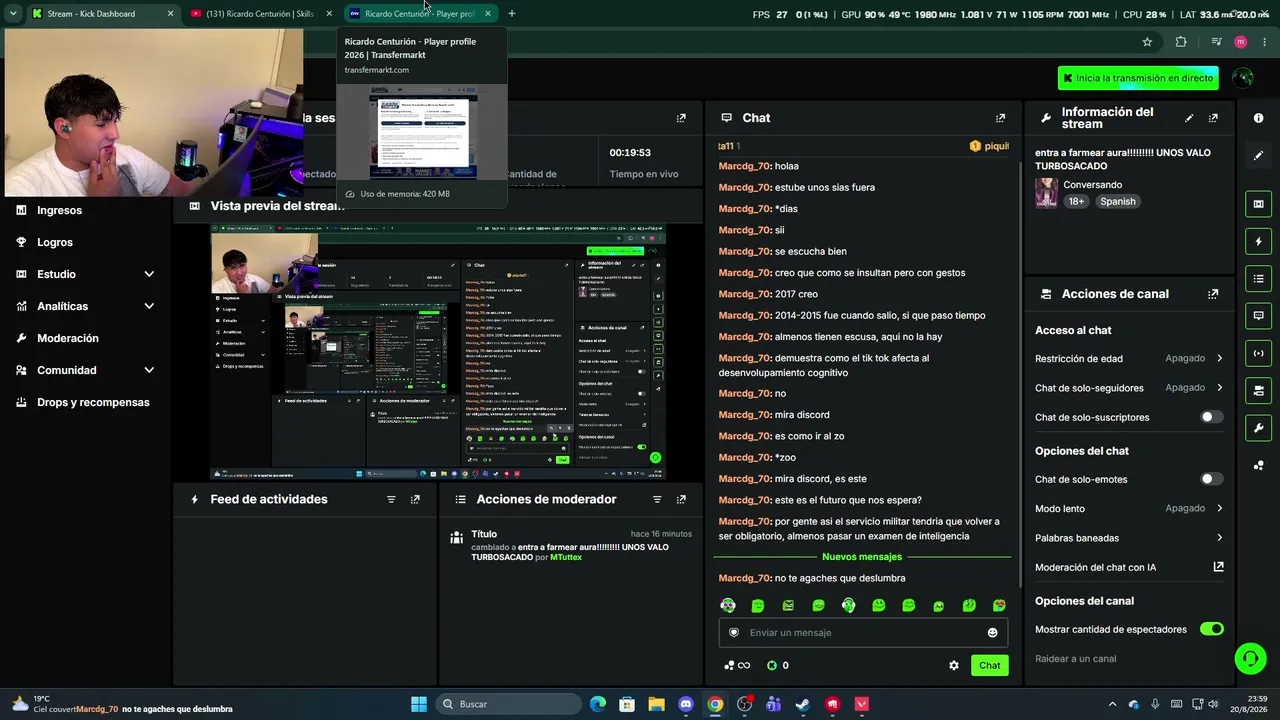Screen dimensions: 1280x720
Task: Open browser extensions puzzle icon
Action: click(x=1181, y=42)
